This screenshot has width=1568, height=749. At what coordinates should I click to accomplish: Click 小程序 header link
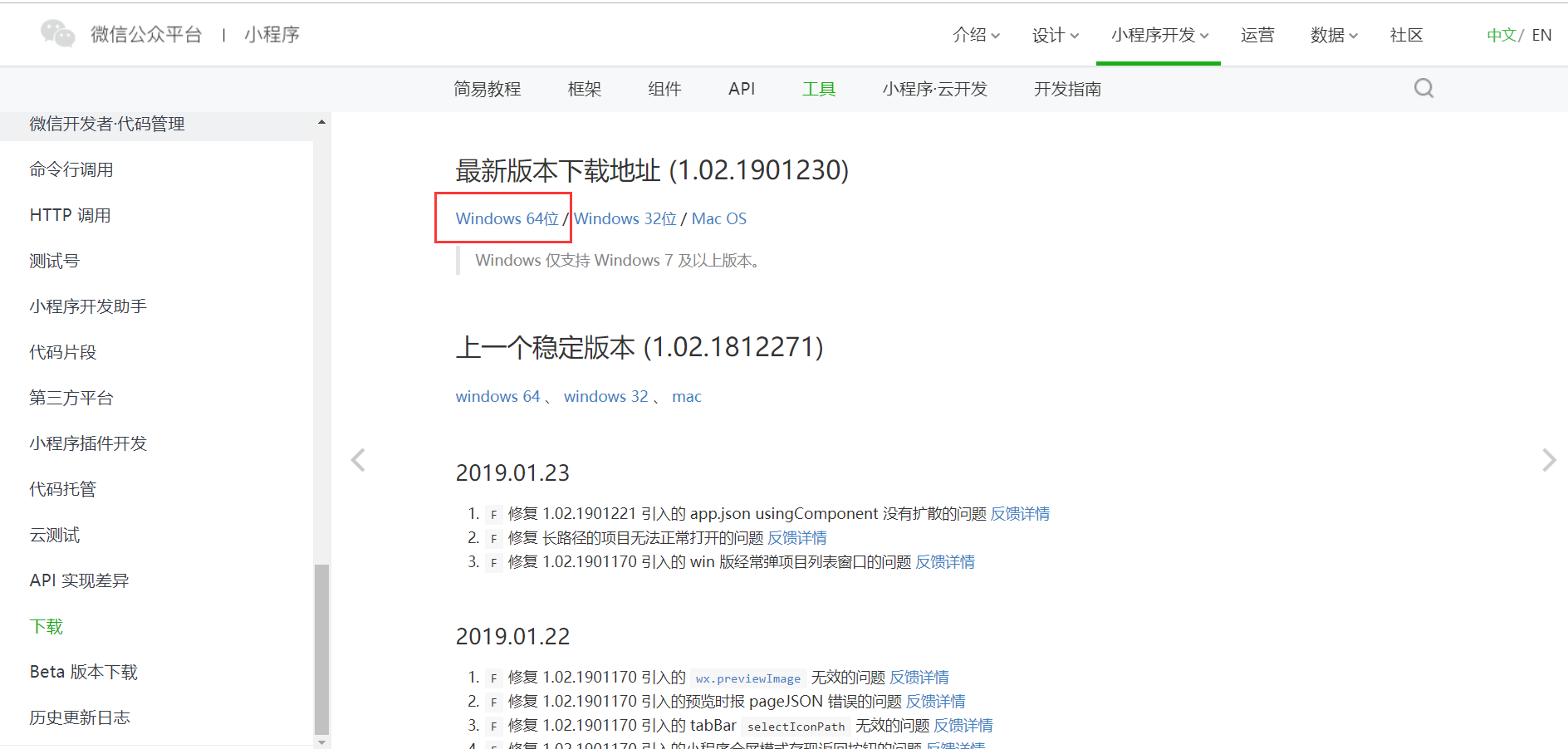[272, 34]
